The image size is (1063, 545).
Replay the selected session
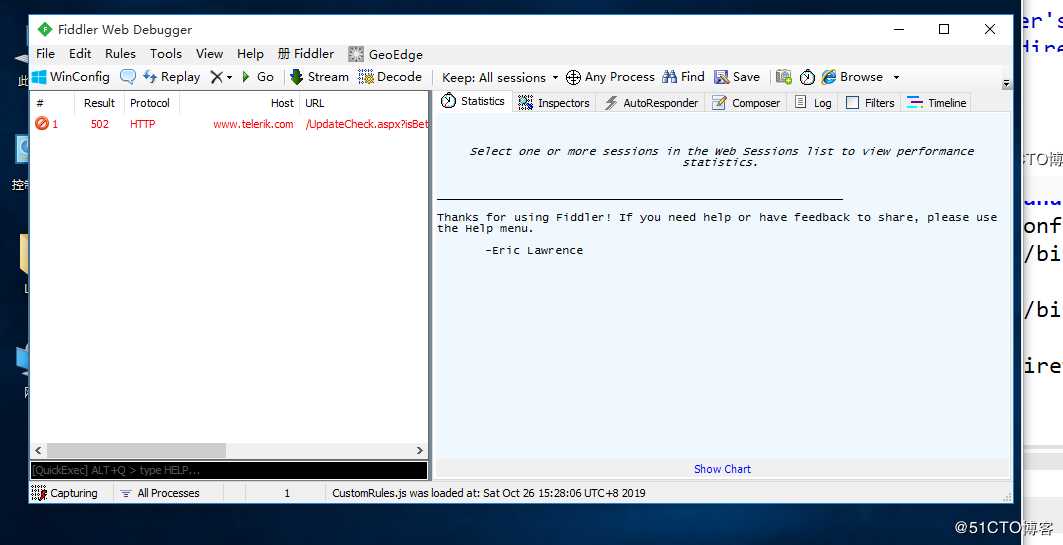tap(172, 77)
